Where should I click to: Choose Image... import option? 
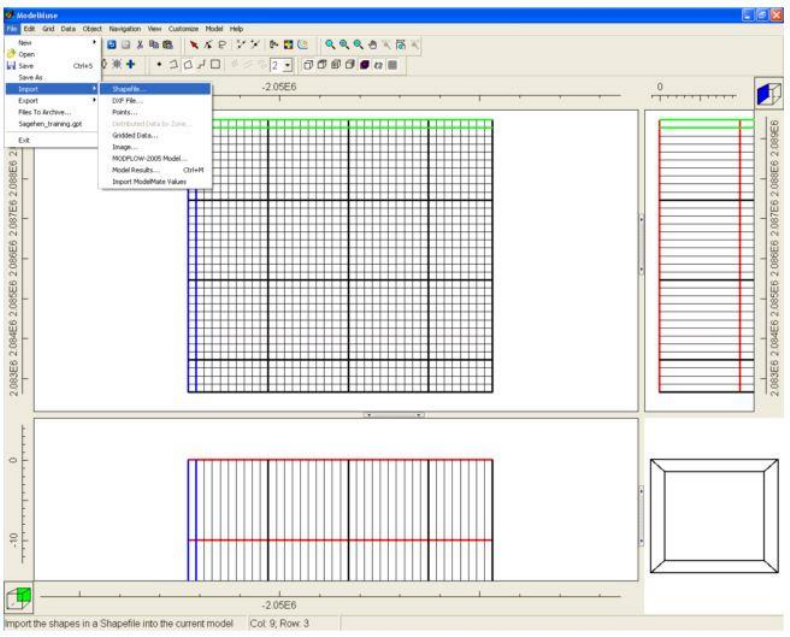pyautogui.click(x=155, y=147)
